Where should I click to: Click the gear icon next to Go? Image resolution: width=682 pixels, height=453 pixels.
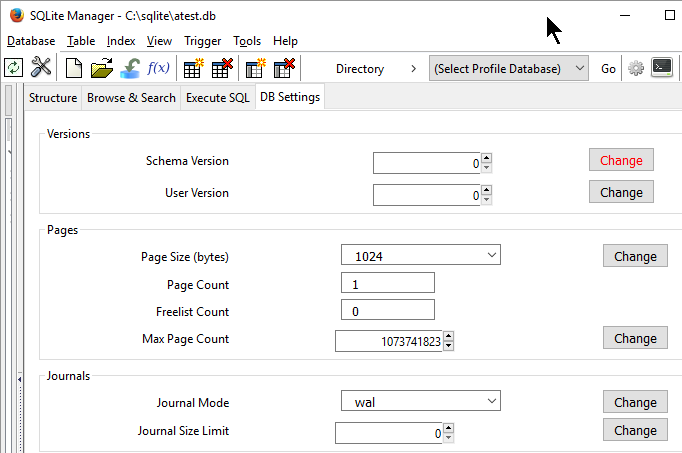click(x=636, y=68)
